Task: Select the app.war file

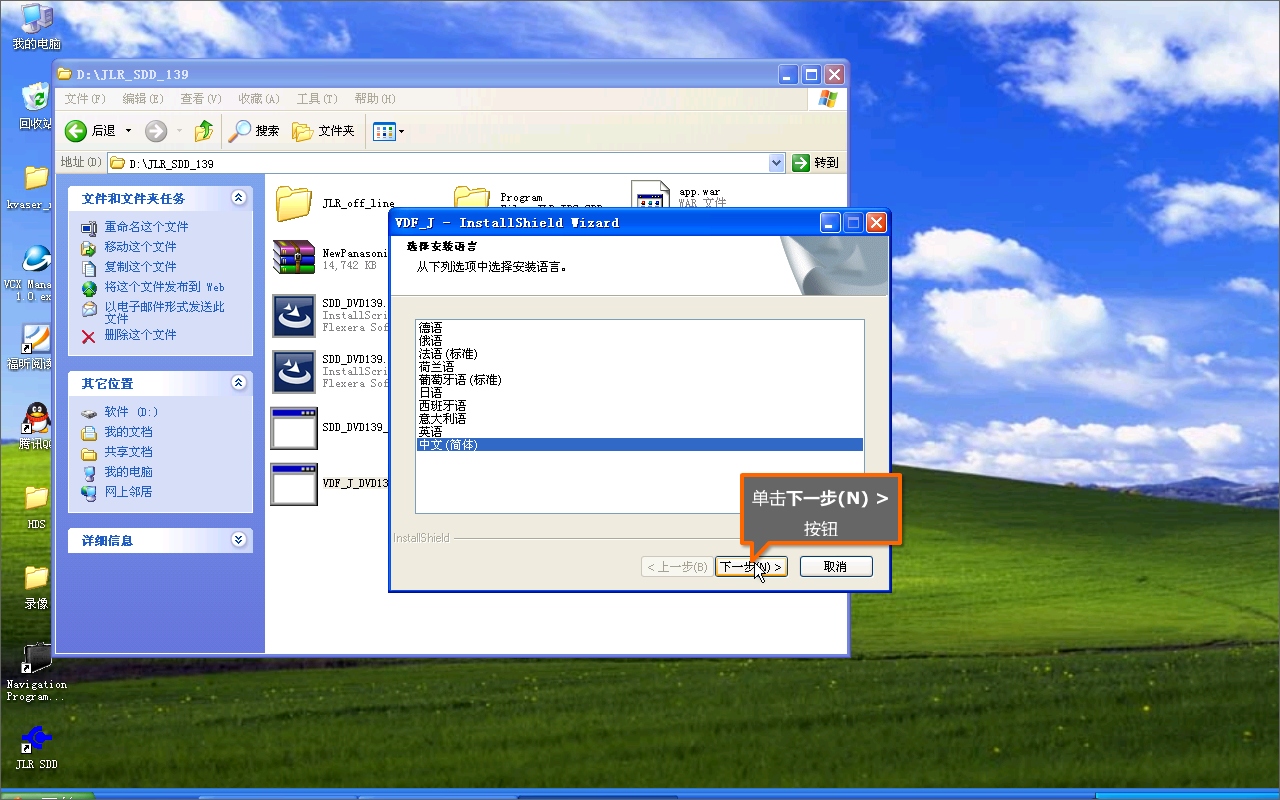Action: 679,197
